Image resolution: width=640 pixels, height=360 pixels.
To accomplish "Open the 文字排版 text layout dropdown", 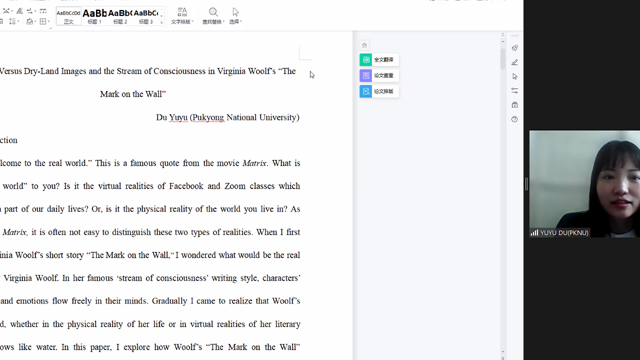I will 182,16.
